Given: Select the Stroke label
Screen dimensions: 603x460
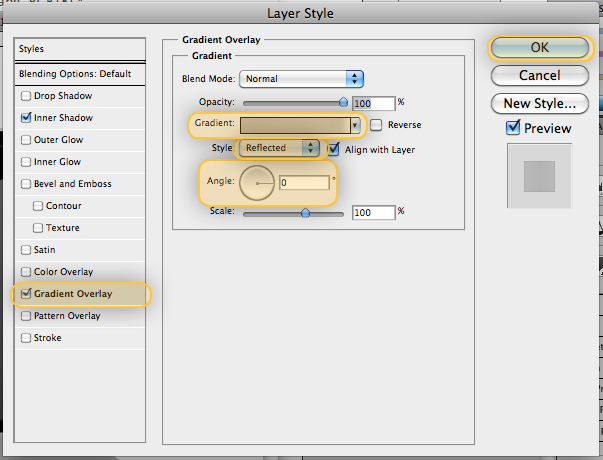Looking at the screenshot, I should (x=48, y=338).
